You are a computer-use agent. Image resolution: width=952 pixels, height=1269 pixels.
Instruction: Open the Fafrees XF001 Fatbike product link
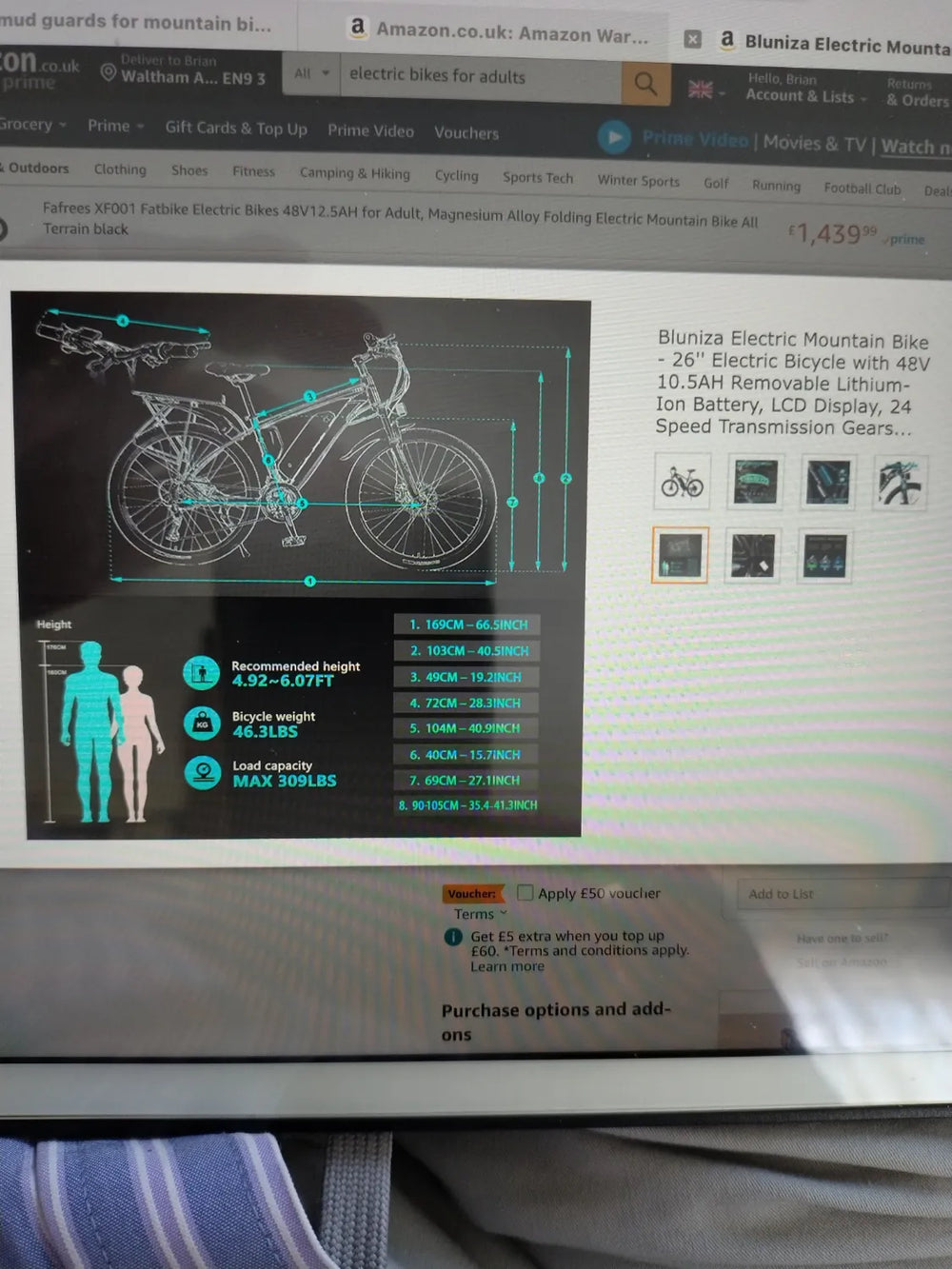pos(400,218)
